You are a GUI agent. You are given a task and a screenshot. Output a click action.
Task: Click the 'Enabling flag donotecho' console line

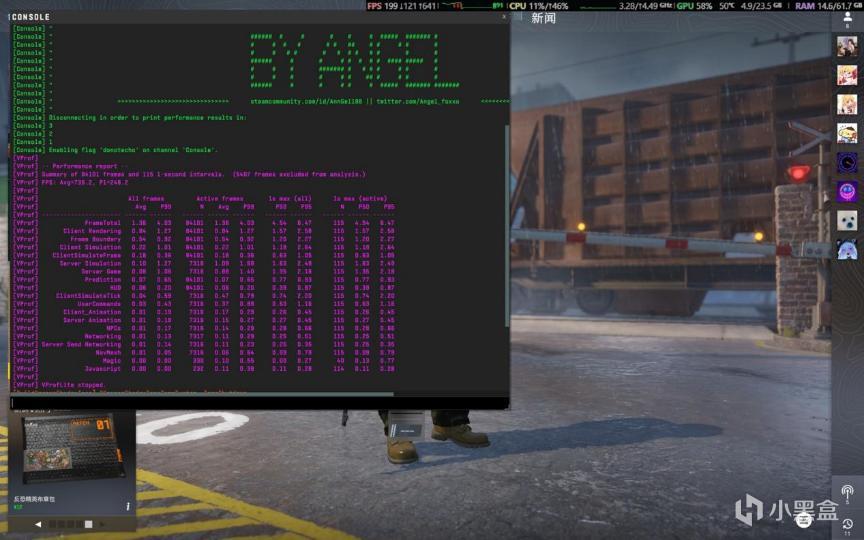click(x=133, y=150)
